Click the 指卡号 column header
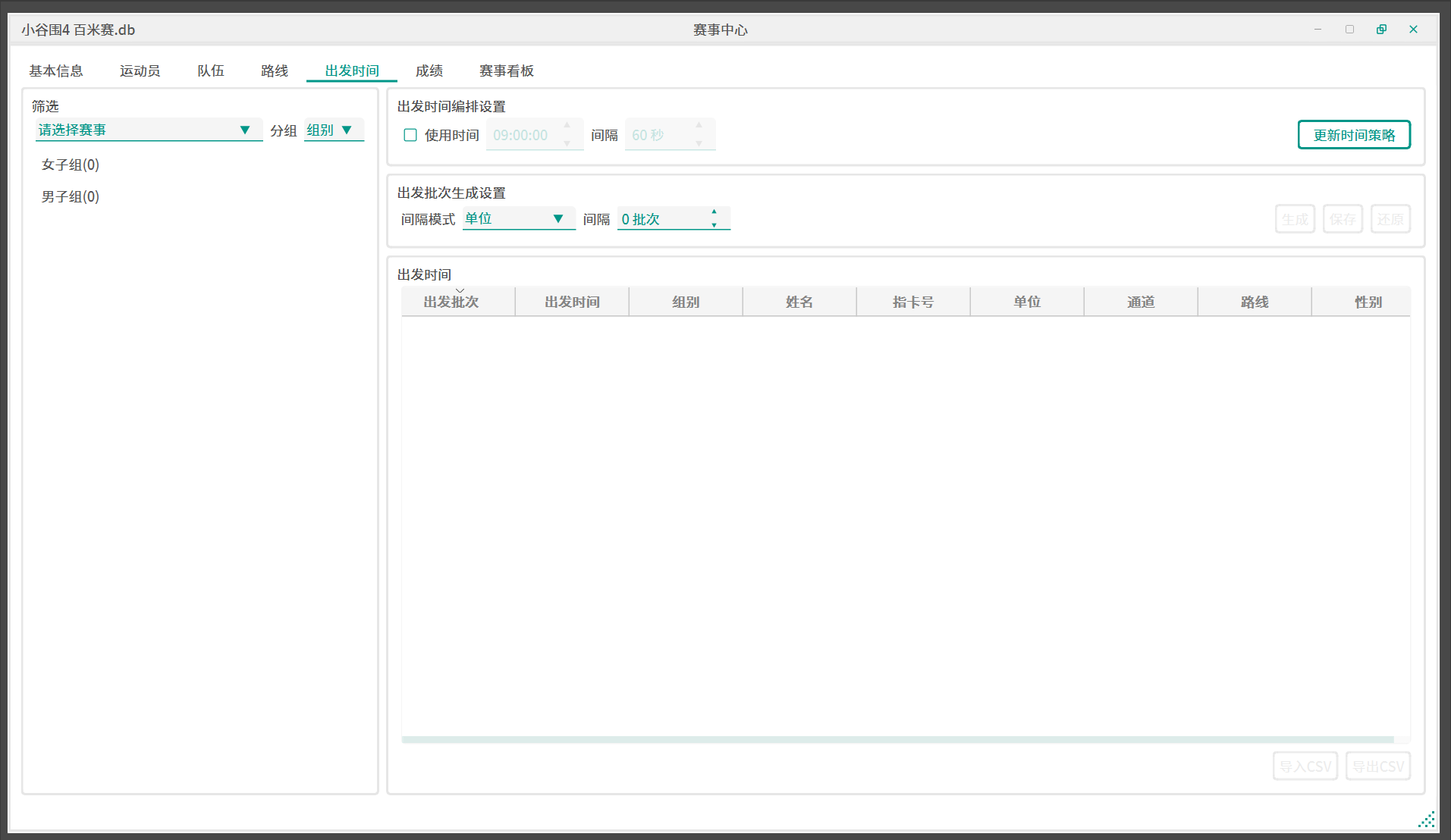Image resolution: width=1451 pixels, height=840 pixels. click(x=912, y=302)
